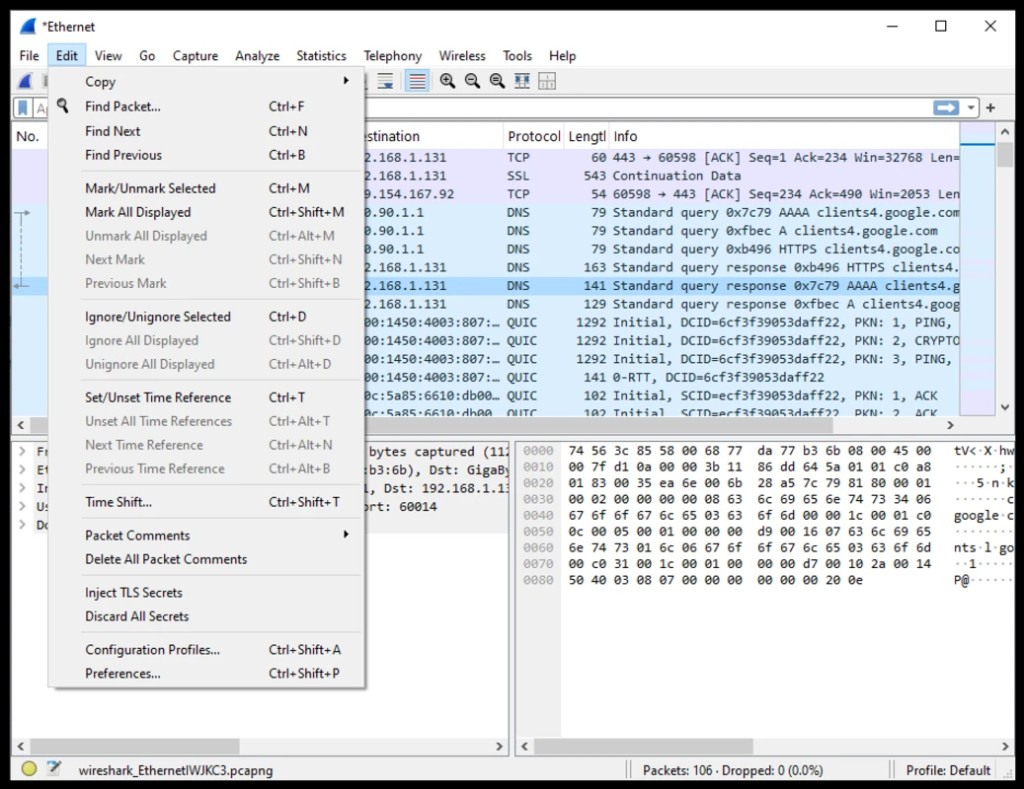Expand the second packet detail tree row (Et)
1024x789 pixels.
(x=22, y=470)
